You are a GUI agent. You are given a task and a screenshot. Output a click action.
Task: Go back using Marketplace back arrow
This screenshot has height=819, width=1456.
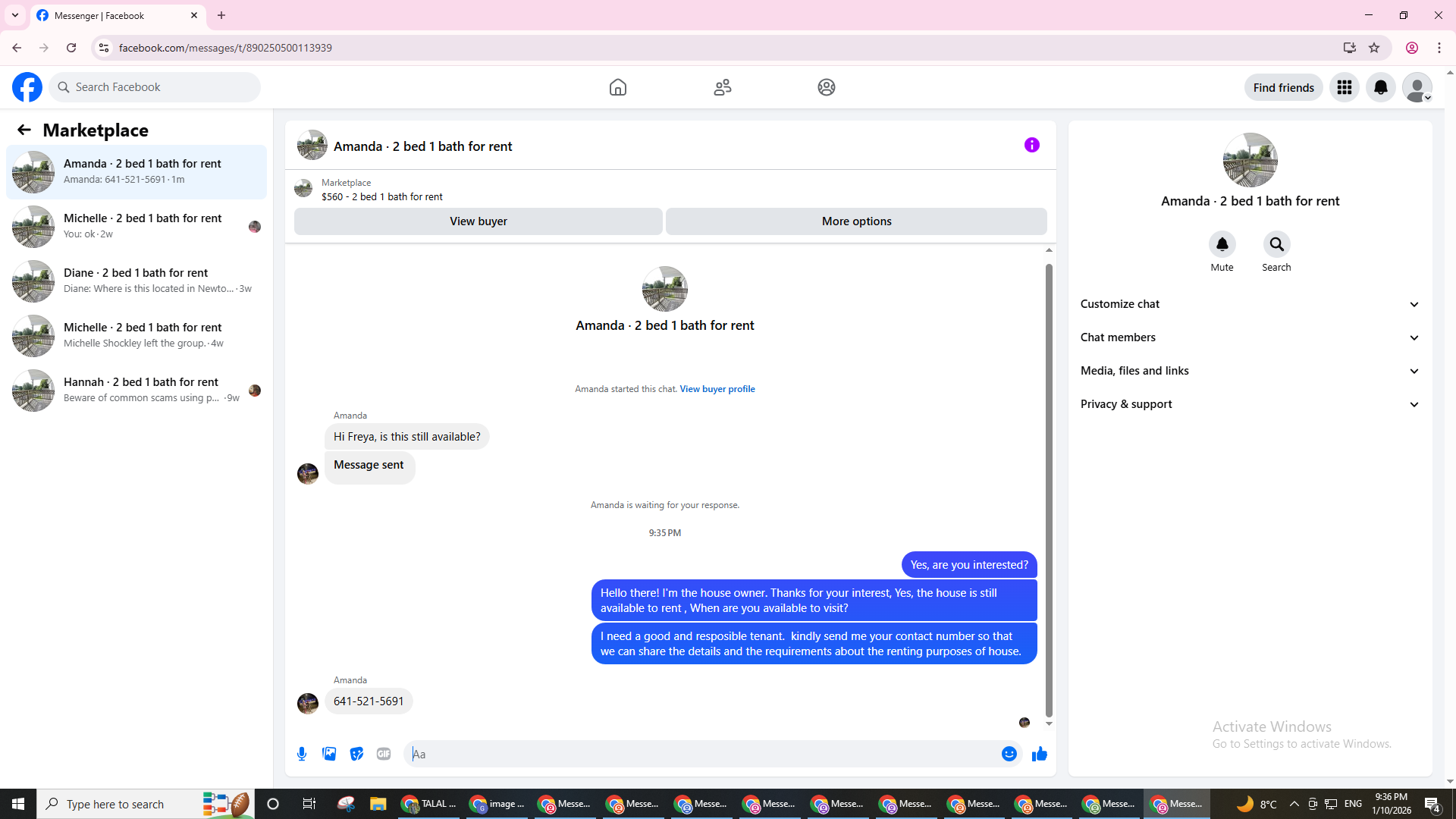coord(24,130)
